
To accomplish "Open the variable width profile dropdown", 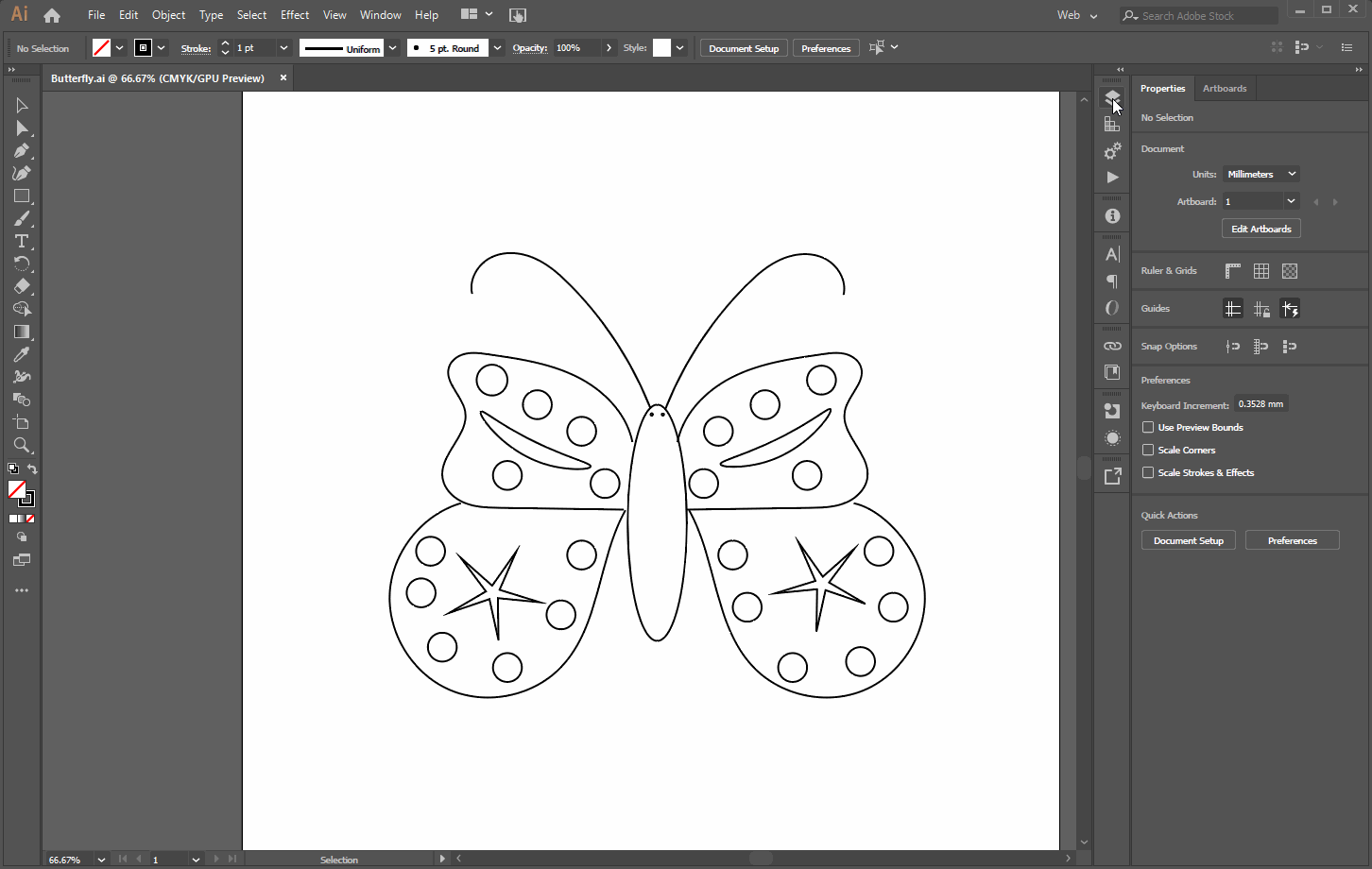I will (x=392, y=47).
